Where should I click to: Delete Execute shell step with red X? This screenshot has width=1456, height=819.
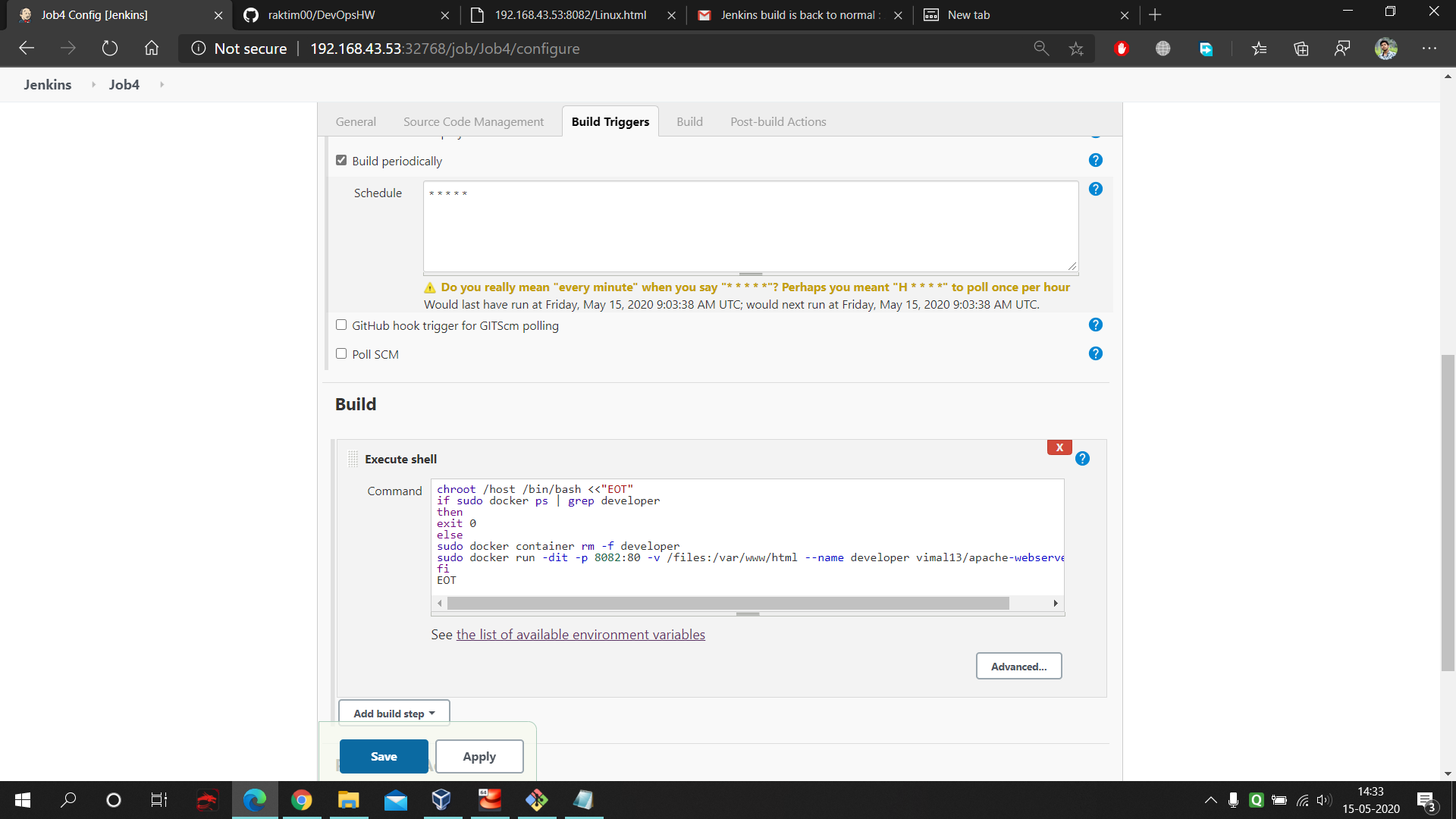1059,447
